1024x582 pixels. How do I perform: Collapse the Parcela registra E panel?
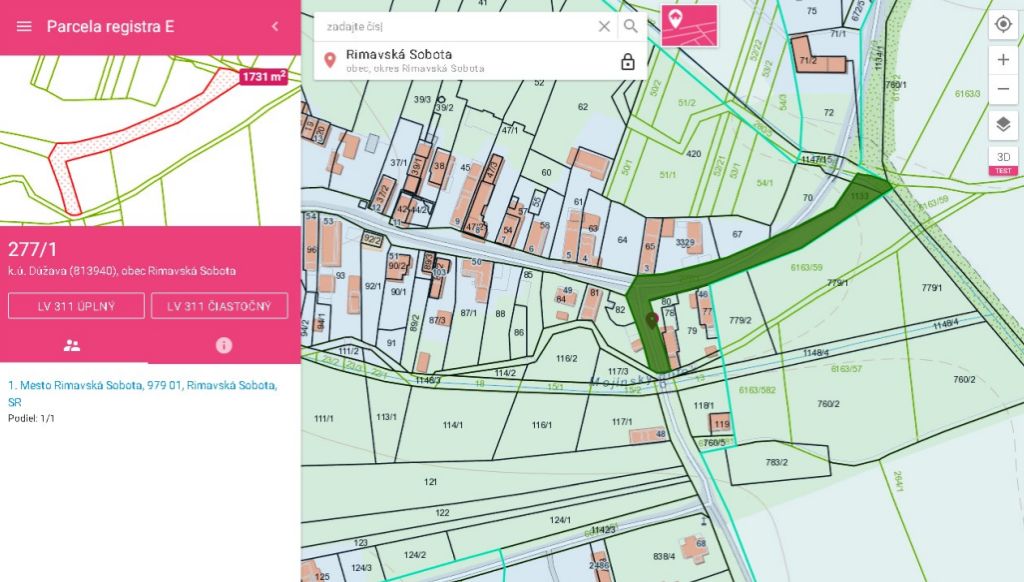coord(275,27)
